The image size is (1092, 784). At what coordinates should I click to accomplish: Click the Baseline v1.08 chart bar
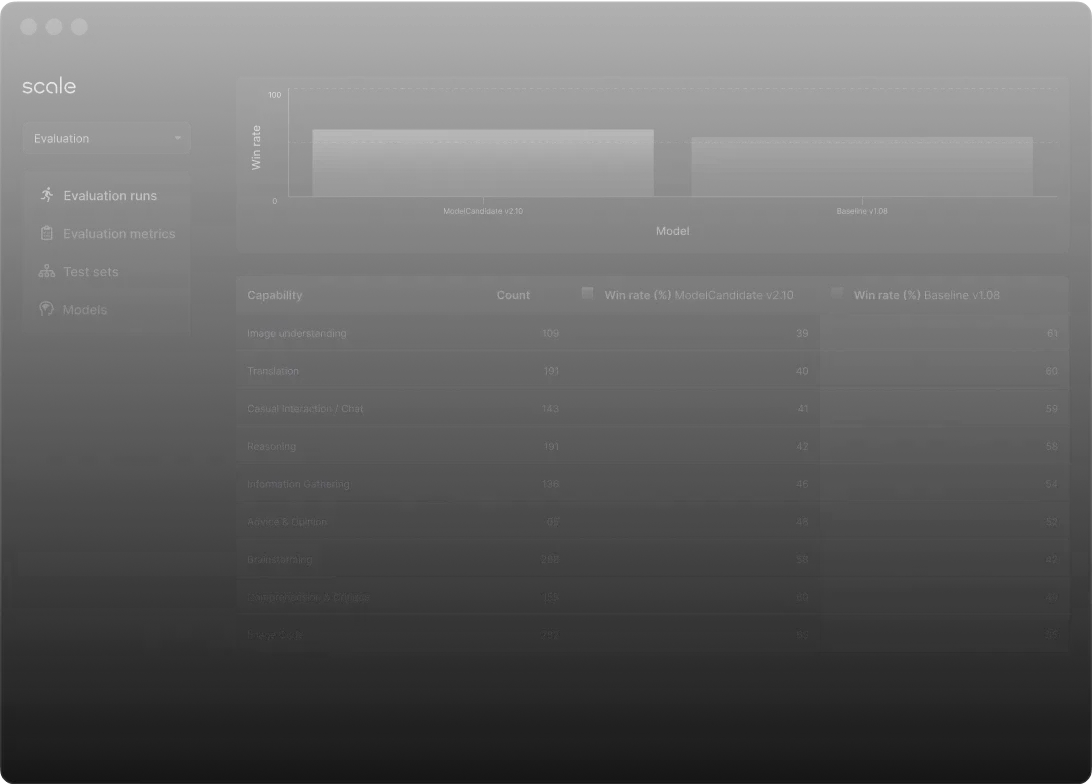861,167
